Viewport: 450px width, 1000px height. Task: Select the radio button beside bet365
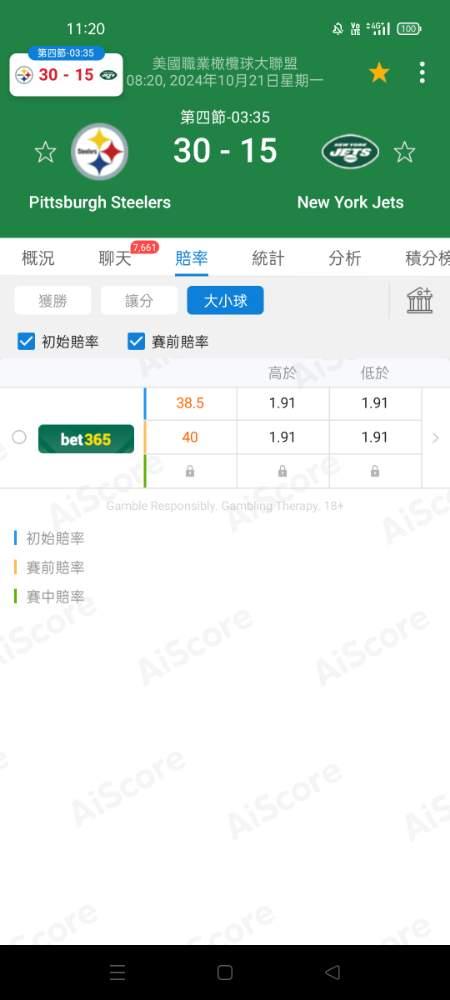pos(20,438)
